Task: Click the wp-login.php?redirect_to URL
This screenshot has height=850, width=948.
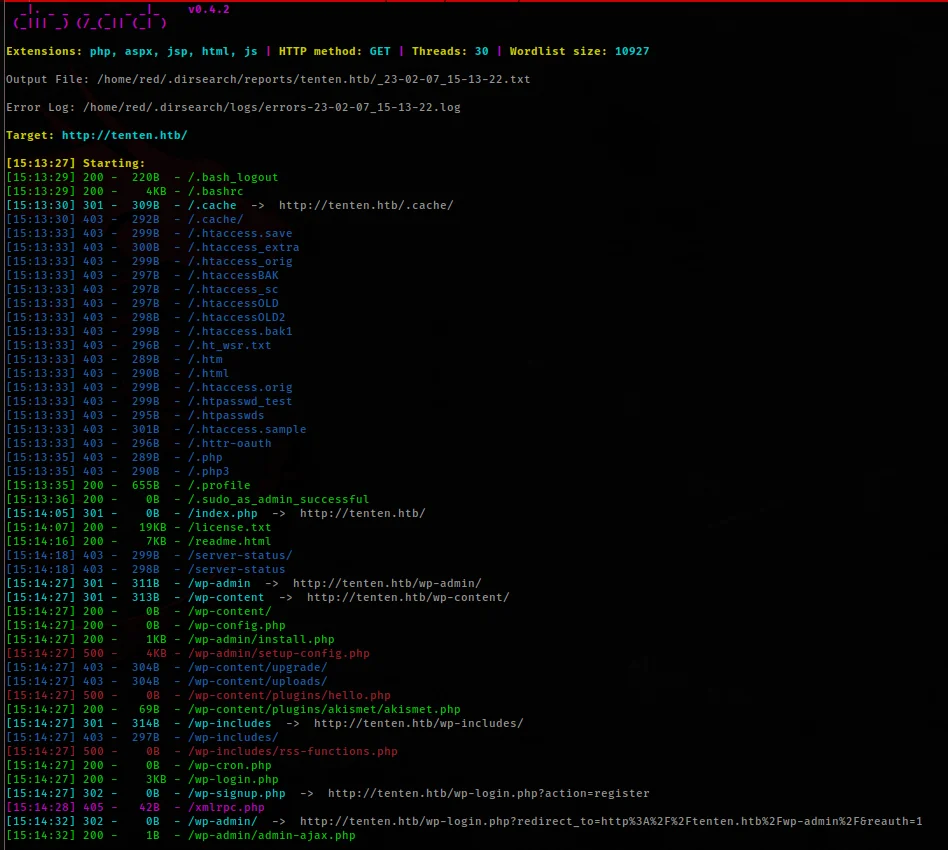Action: tap(611, 821)
